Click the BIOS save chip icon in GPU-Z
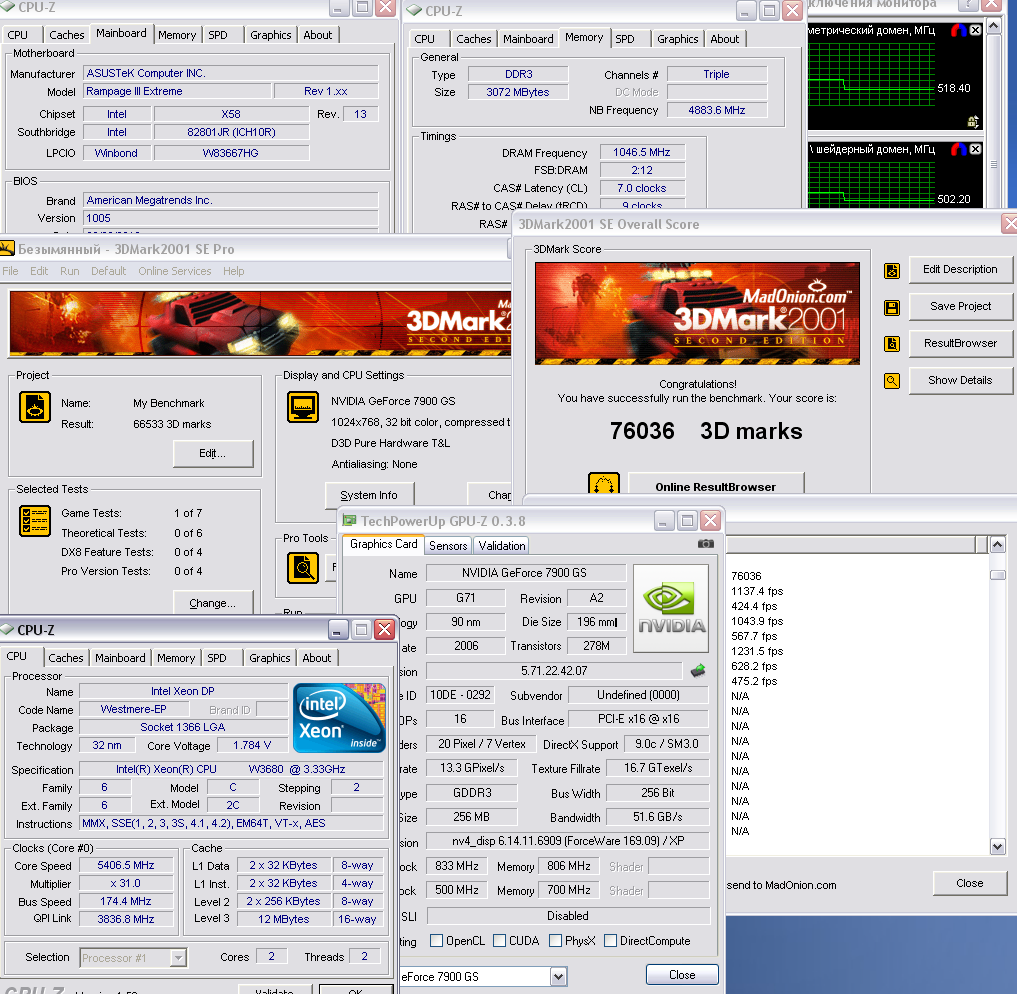1017x994 pixels. [698, 670]
